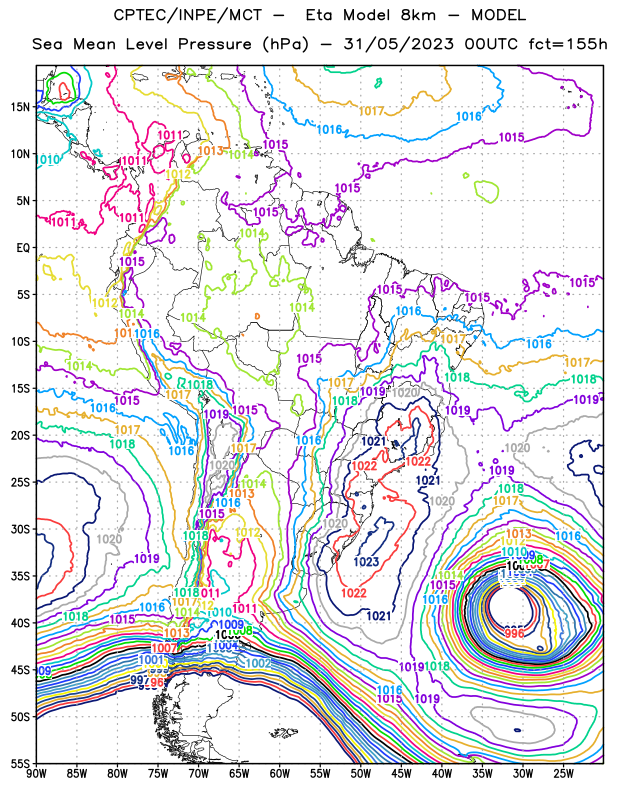Click the light blue 1002 contour label

[258, 663]
